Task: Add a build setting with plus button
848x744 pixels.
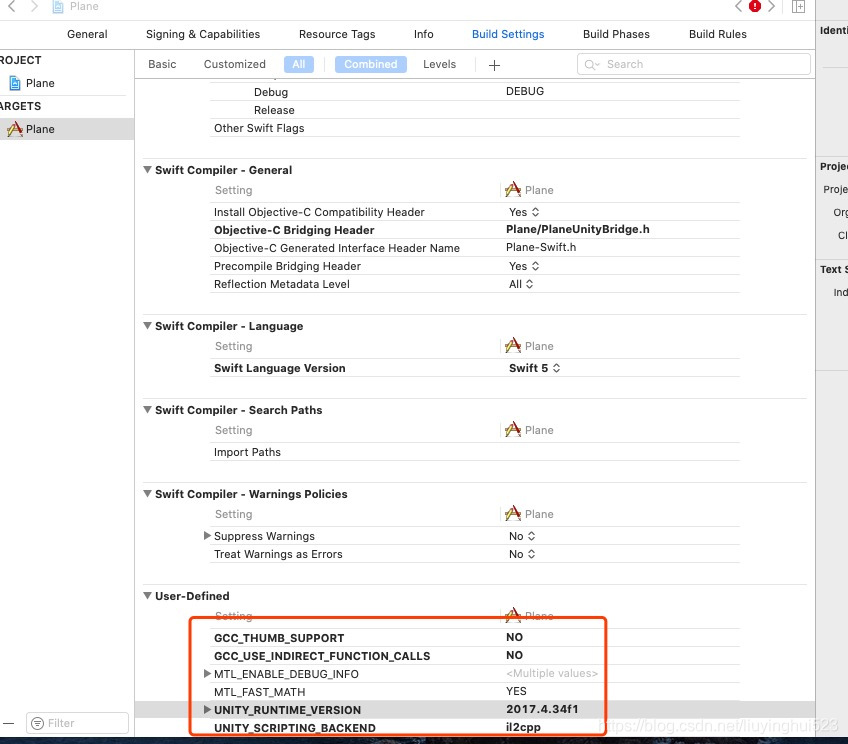Action: [x=494, y=65]
